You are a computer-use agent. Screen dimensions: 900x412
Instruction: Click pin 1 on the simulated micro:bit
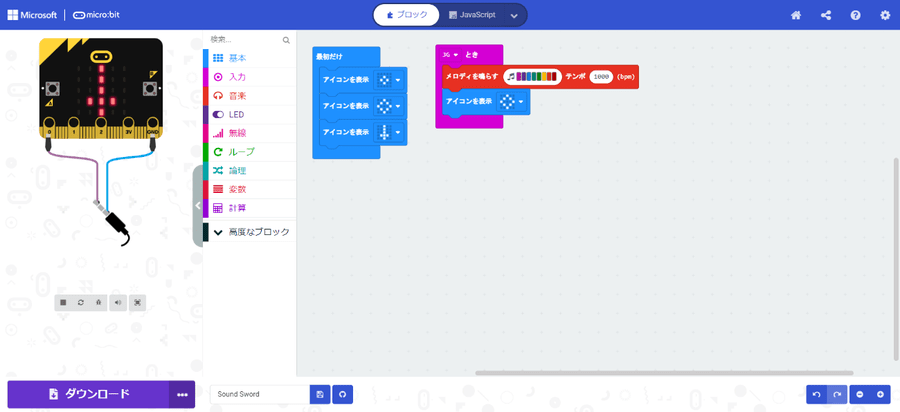[x=75, y=125]
